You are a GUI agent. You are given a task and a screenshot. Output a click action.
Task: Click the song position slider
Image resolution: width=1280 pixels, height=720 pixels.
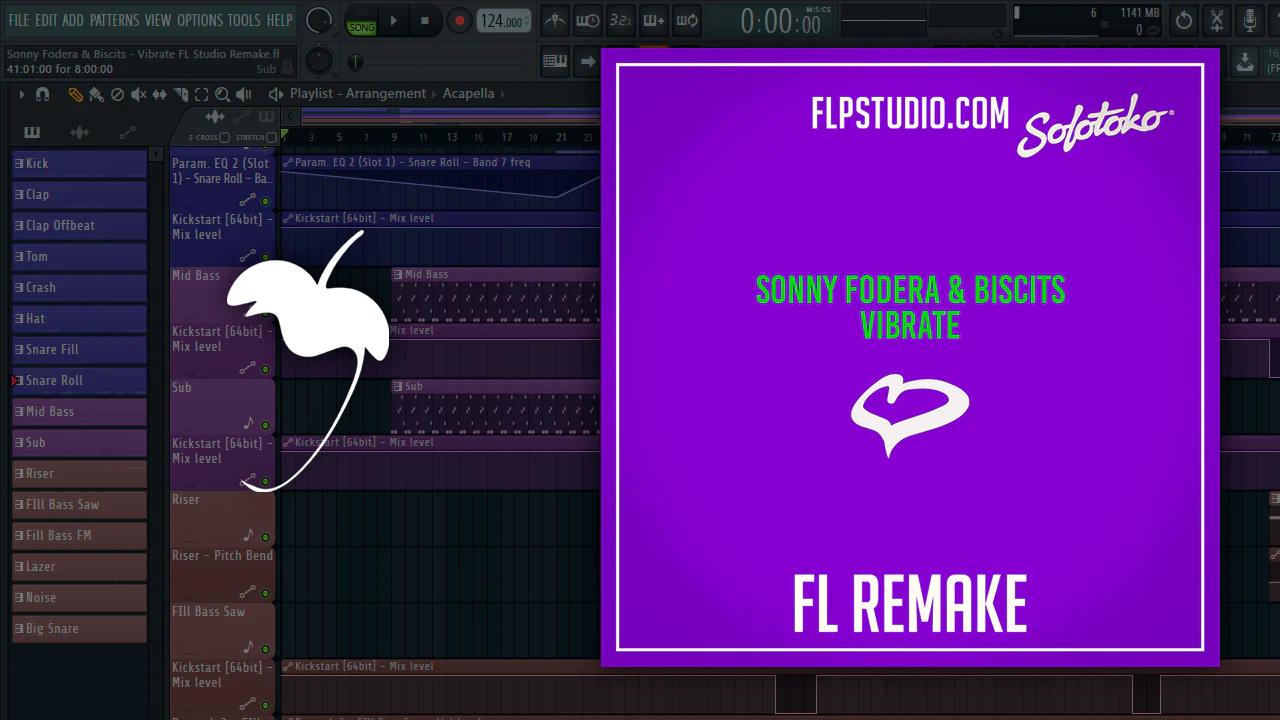[x=440, y=62]
